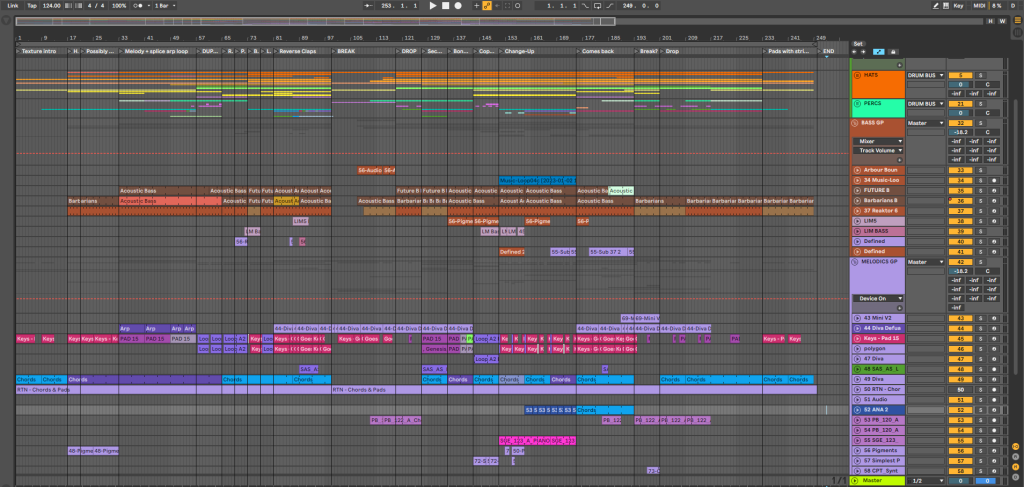1024x487 pixels.
Task: Solo the HATS track
Action: point(980,75)
